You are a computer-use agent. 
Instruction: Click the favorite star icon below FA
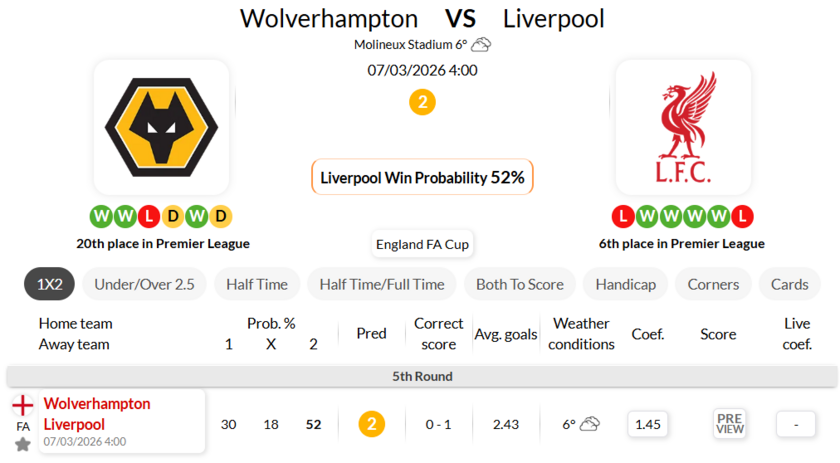pyautogui.click(x=22, y=444)
